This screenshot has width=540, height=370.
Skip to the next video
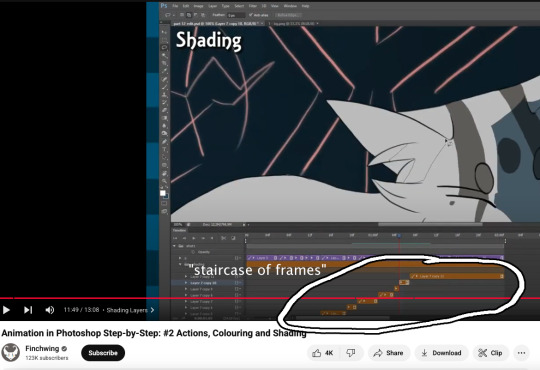tap(28, 310)
